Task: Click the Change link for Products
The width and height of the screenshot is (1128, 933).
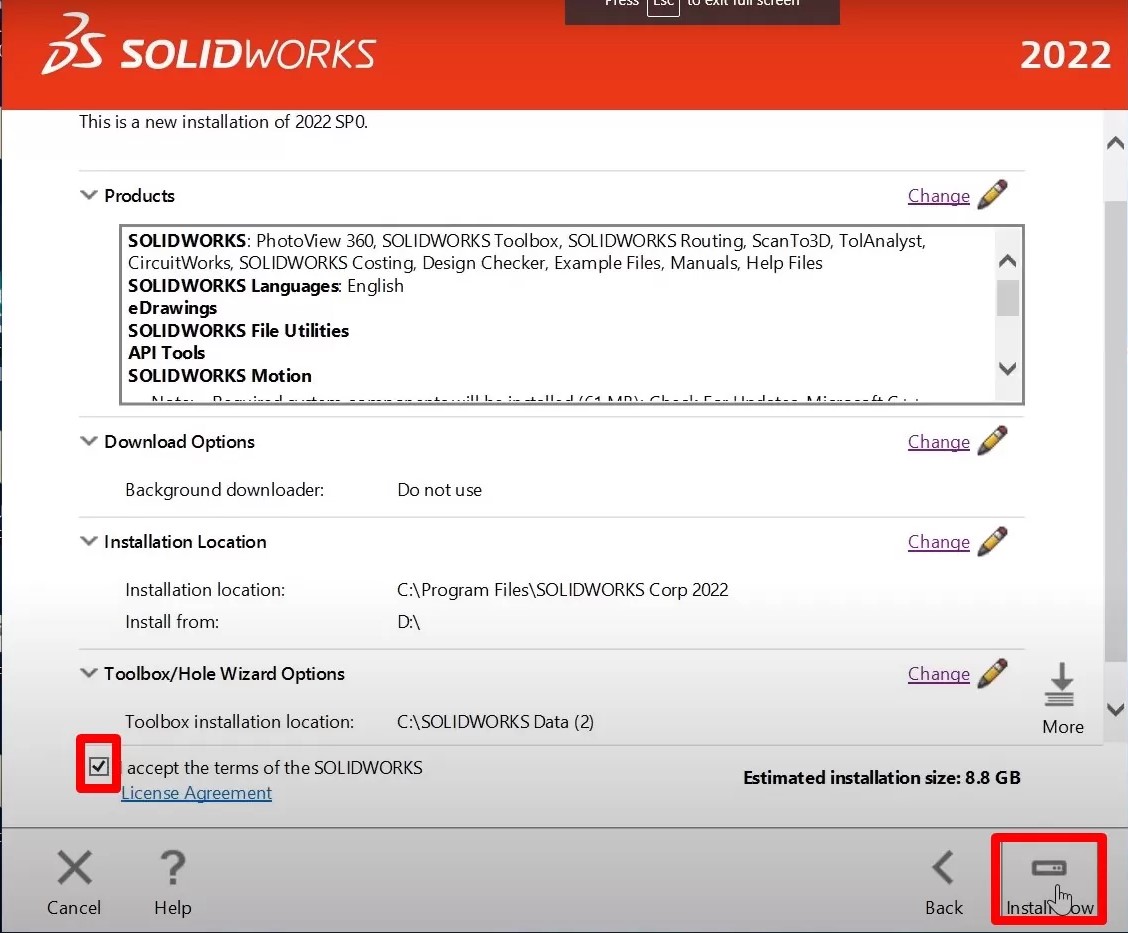Action: pyautogui.click(x=939, y=196)
